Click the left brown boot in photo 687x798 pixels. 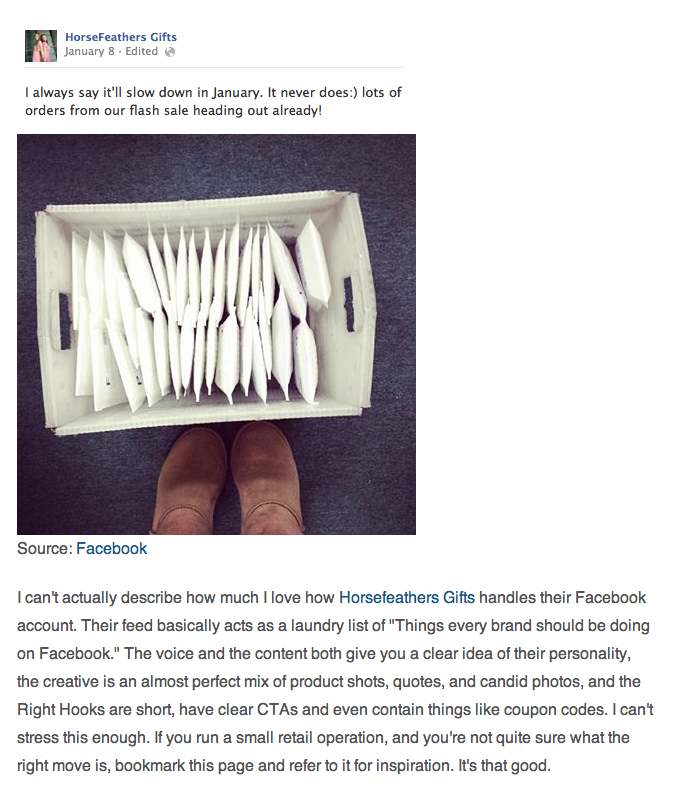tap(190, 481)
